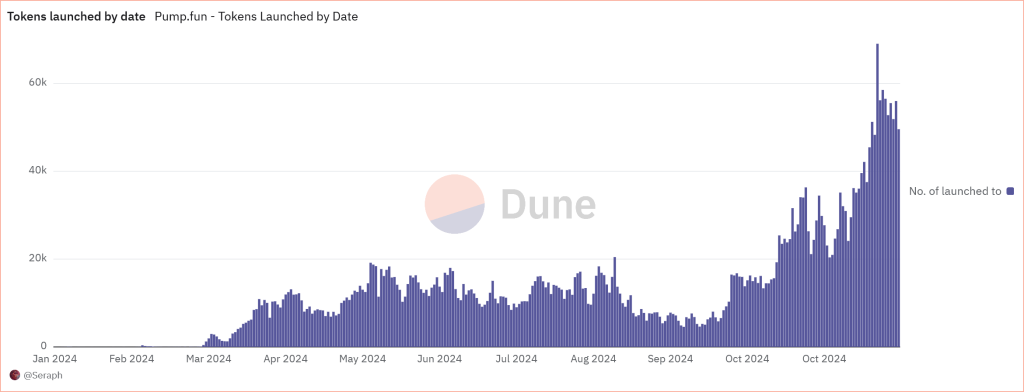This screenshot has width=1024, height=392.
Task: Click the Tokens launched by date title
Action: click(x=76, y=17)
